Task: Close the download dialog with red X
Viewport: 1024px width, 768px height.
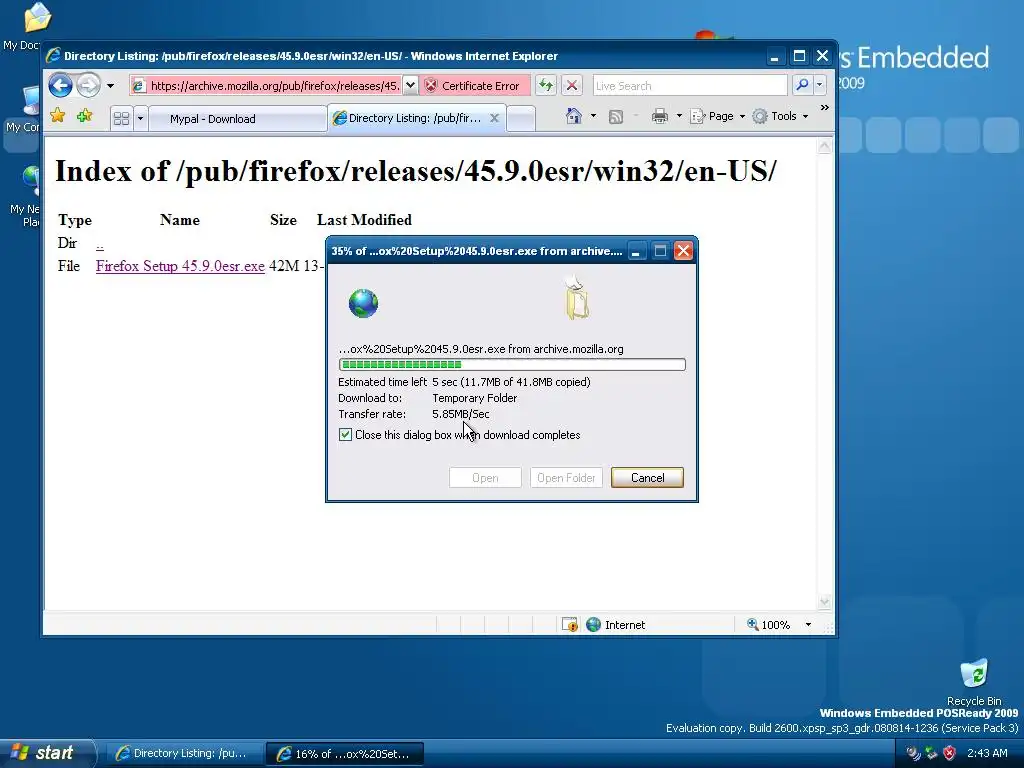Action: point(683,251)
